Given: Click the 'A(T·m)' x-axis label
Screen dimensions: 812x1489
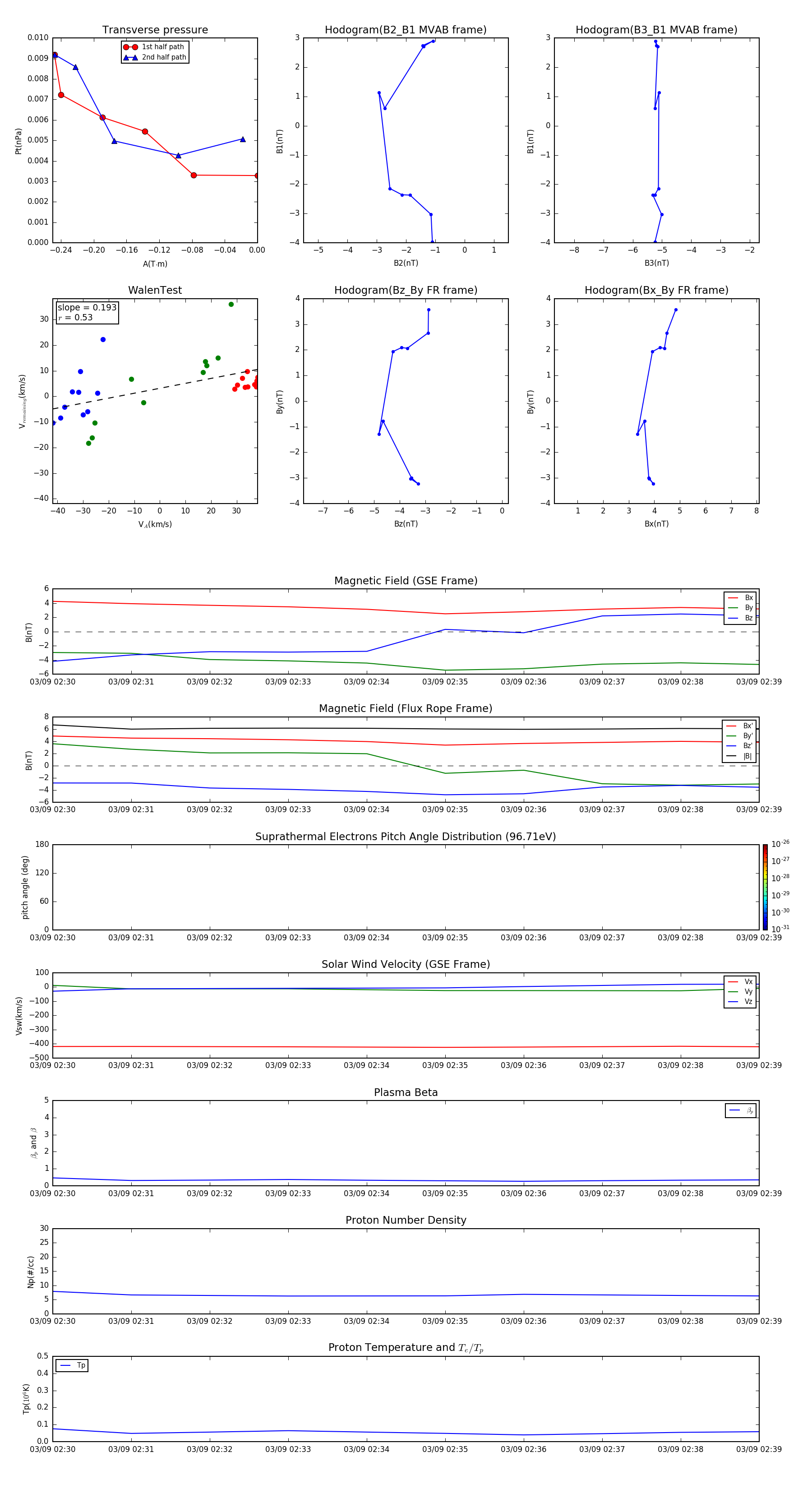Looking at the screenshot, I should click(x=155, y=264).
